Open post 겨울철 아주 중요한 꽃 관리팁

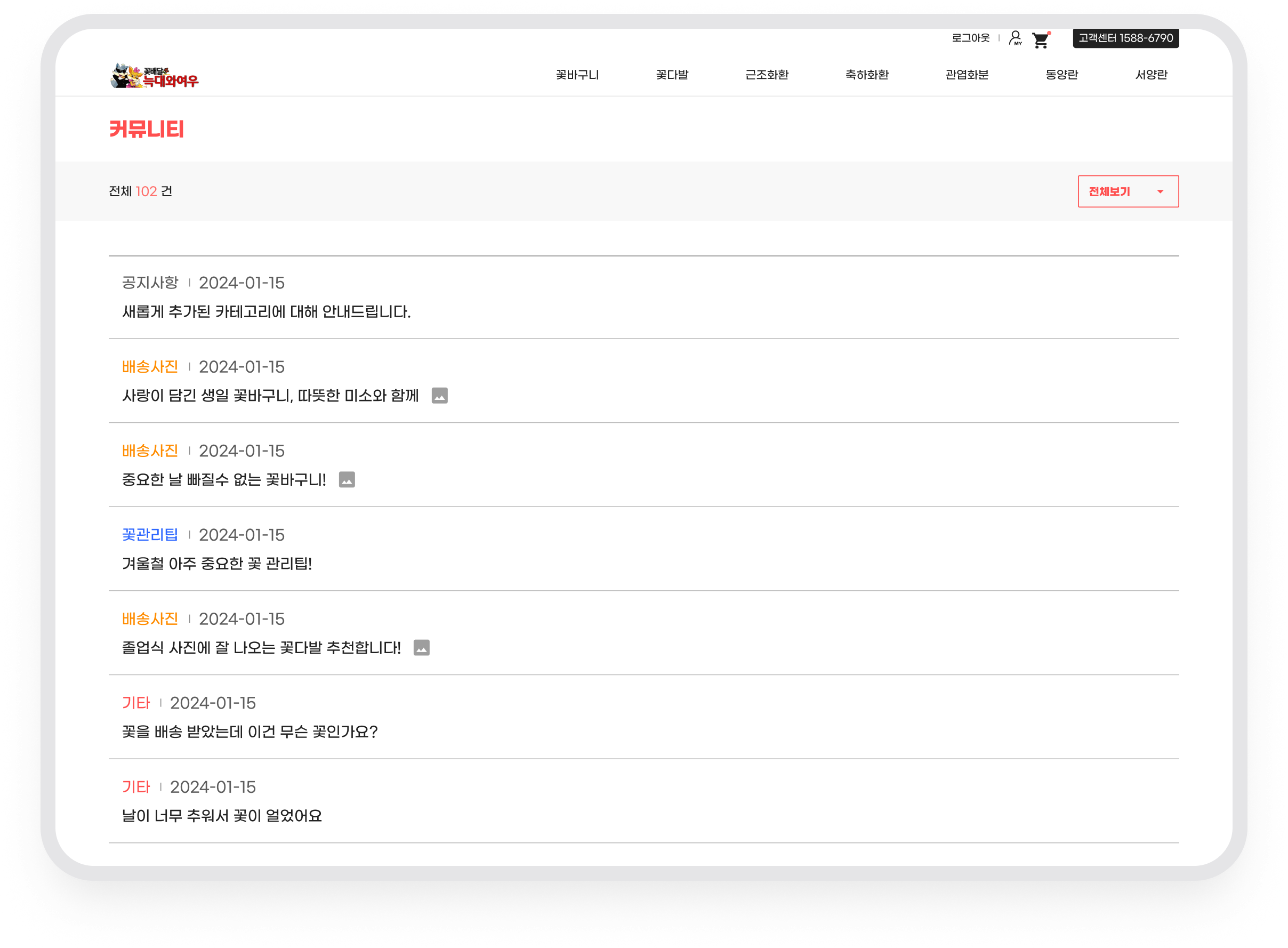217,564
